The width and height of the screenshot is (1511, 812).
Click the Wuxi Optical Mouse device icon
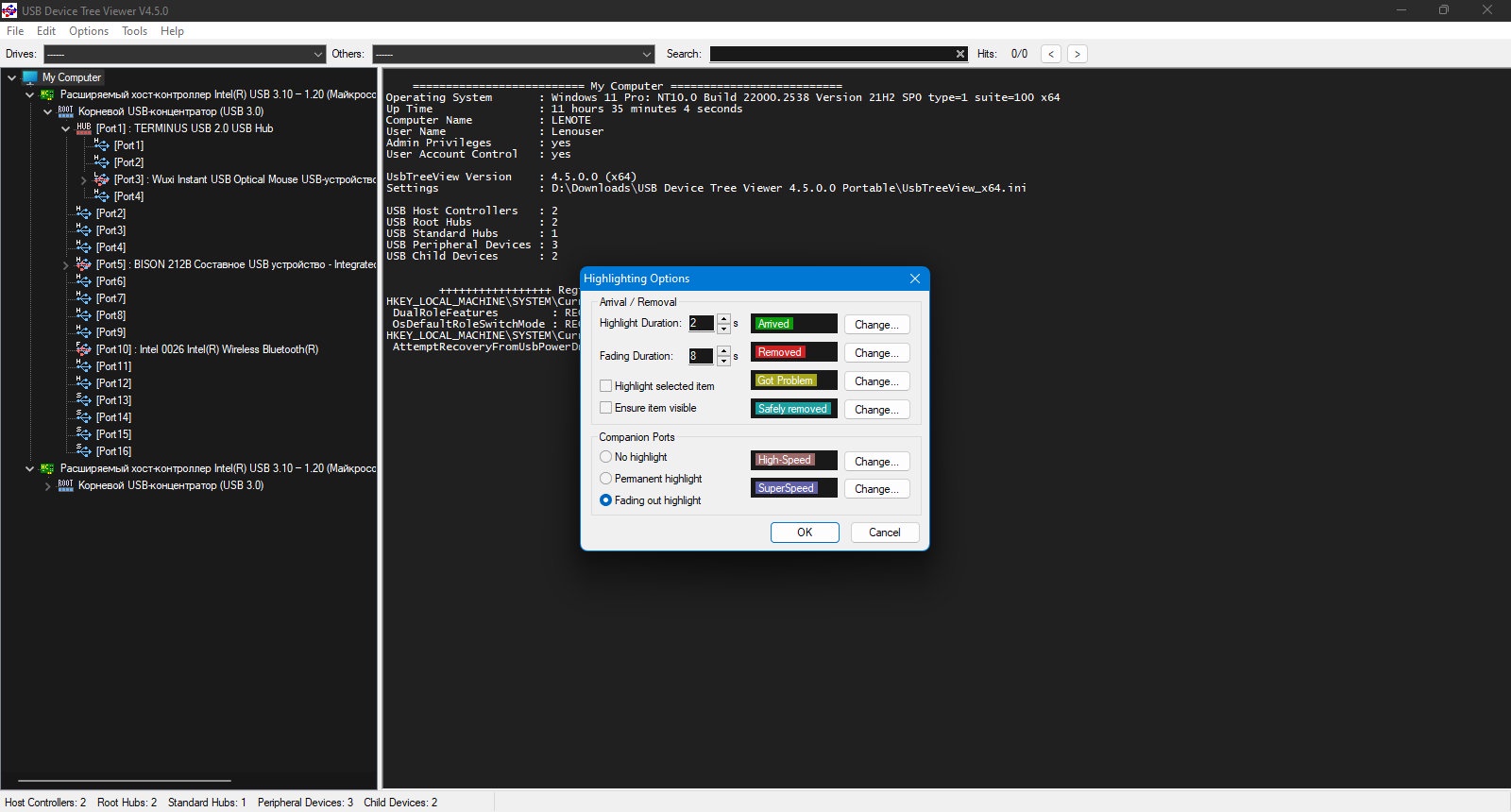click(102, 179)
